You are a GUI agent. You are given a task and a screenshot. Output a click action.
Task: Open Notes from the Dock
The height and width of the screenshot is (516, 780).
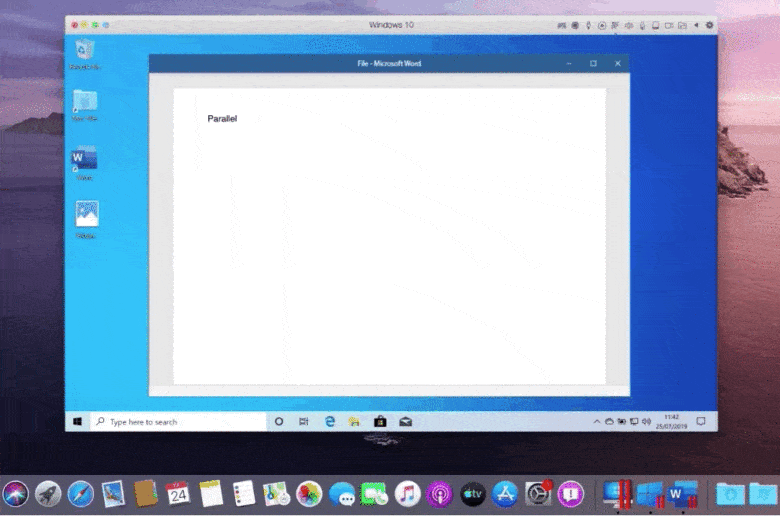(211, 494)
